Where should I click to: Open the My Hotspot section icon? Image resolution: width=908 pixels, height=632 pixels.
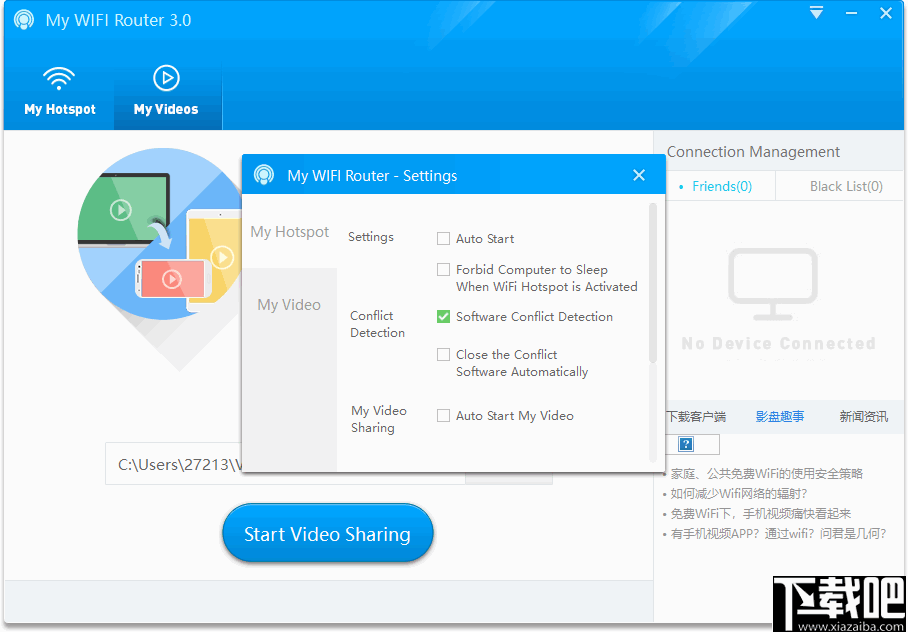pos(59,78)
